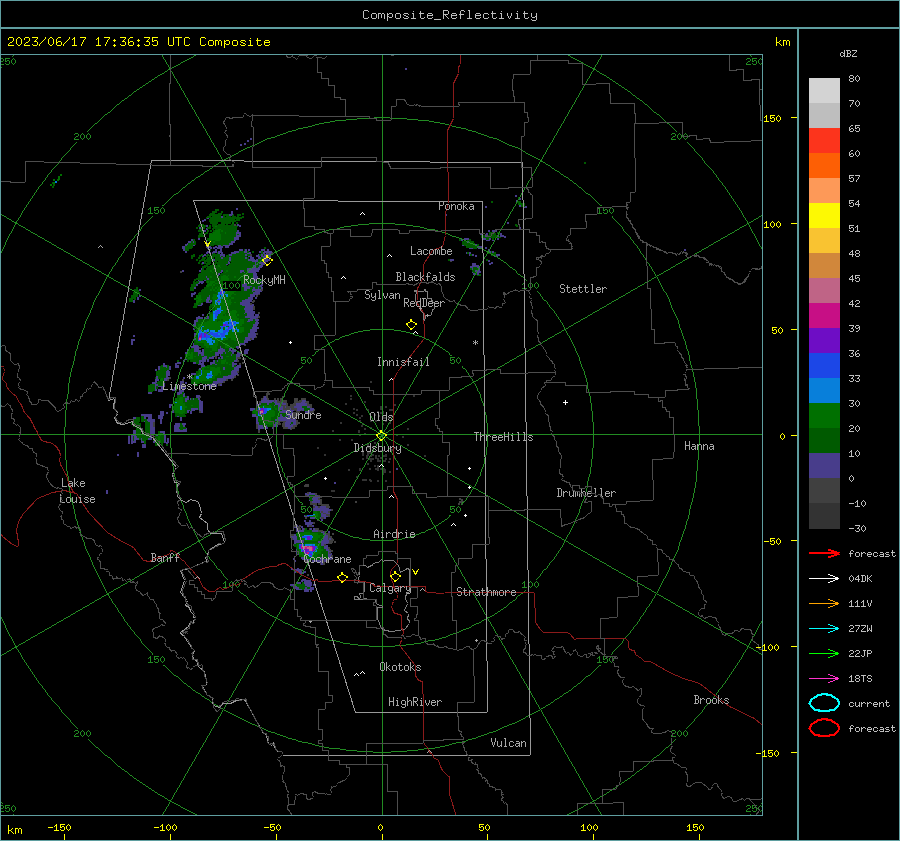Click the yellow diamond marker below RedDeer
Screen dimensions: 900x841
click(x=411, y=325)
